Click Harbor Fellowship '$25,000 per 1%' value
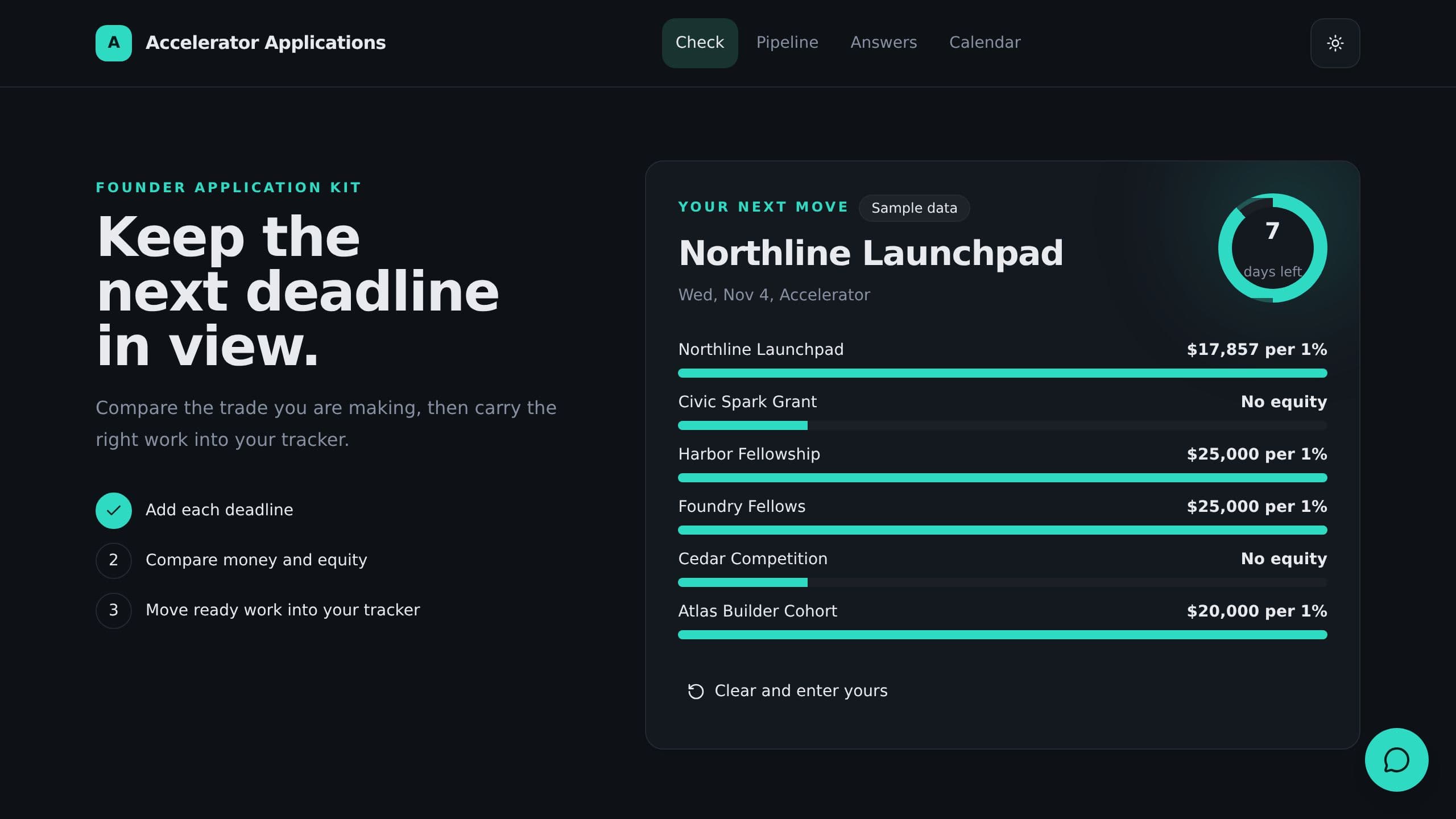This screenshot has height=819, width=1456. pyautogui.click(x=1257, y=454)
